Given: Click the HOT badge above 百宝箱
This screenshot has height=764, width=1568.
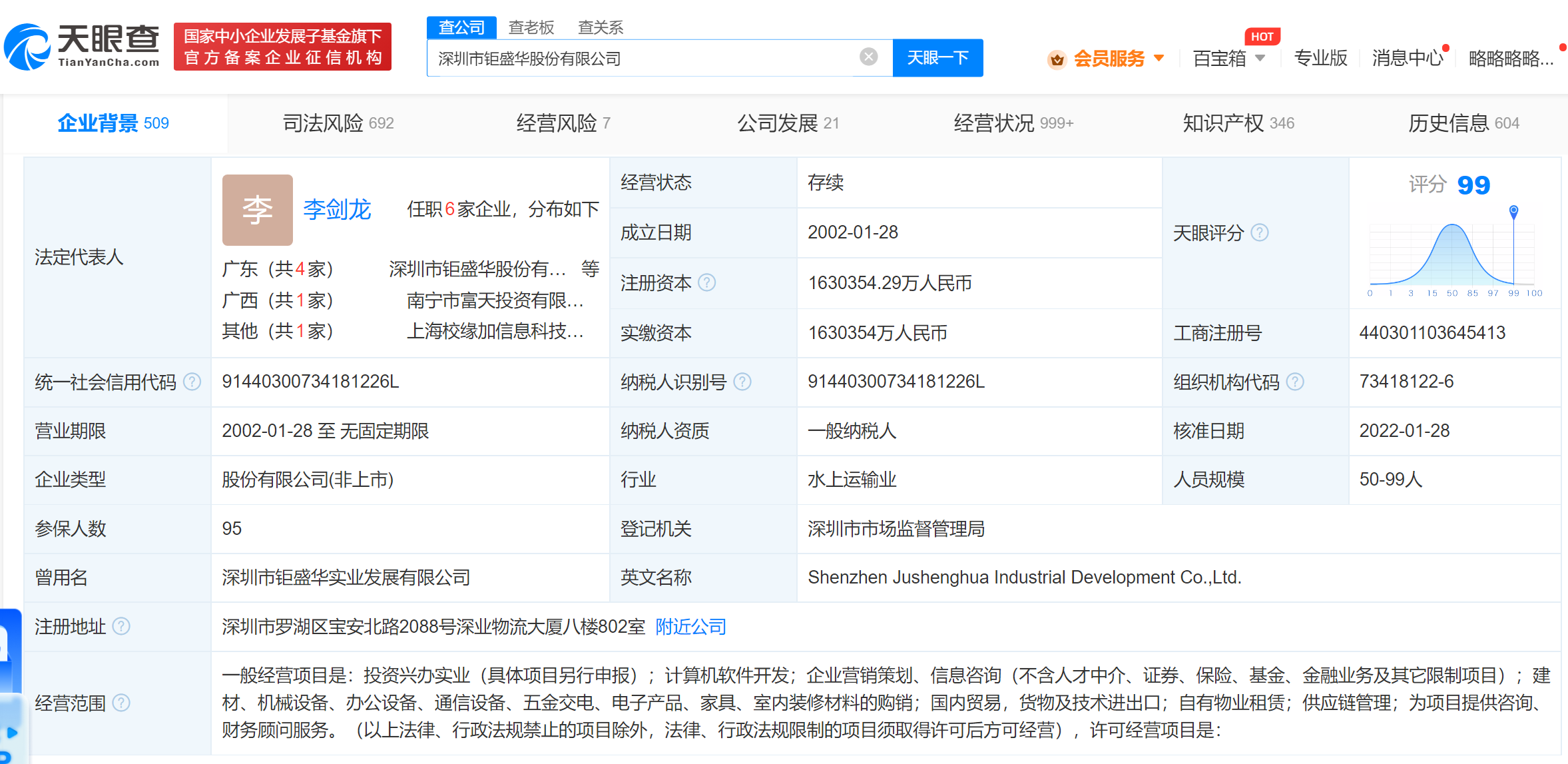Looking at the screenshot, I should click(1262, 37).
